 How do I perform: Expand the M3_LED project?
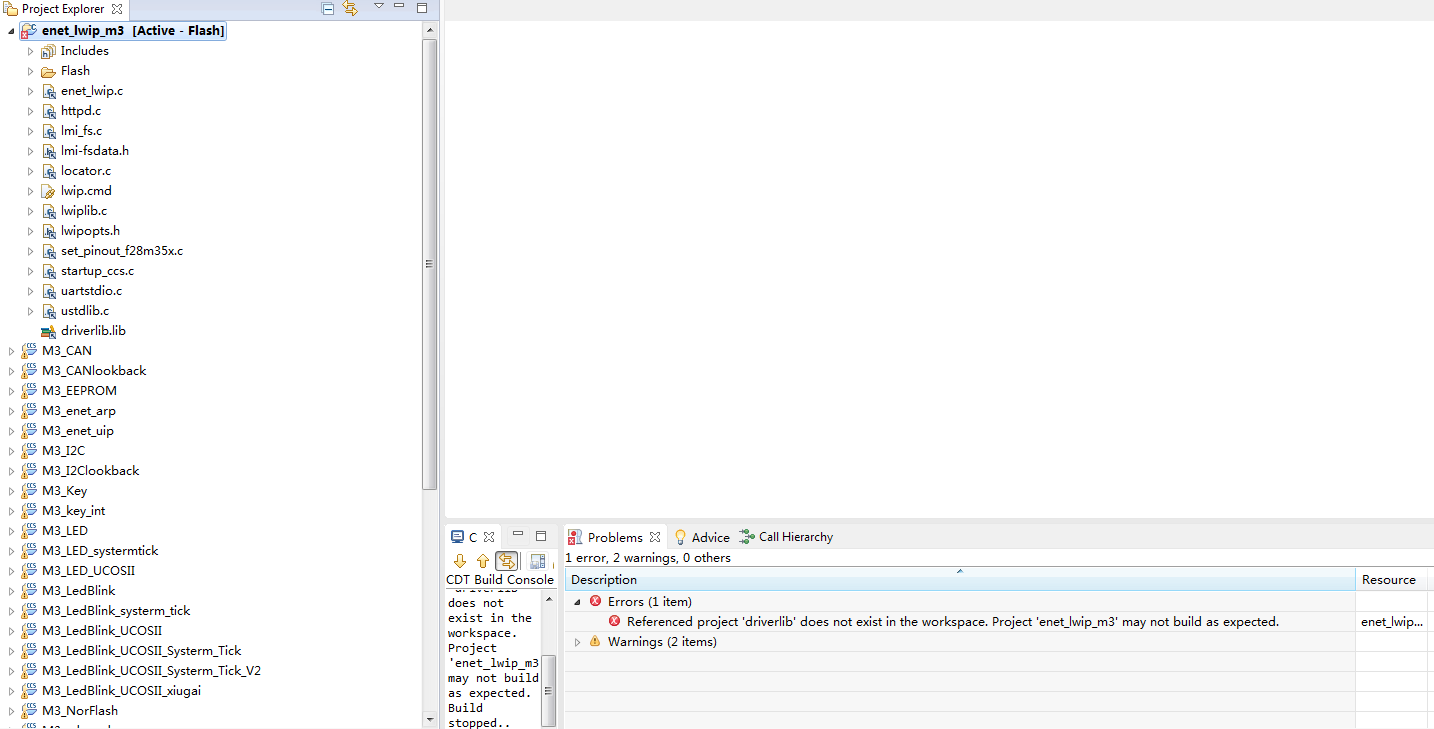11,531
